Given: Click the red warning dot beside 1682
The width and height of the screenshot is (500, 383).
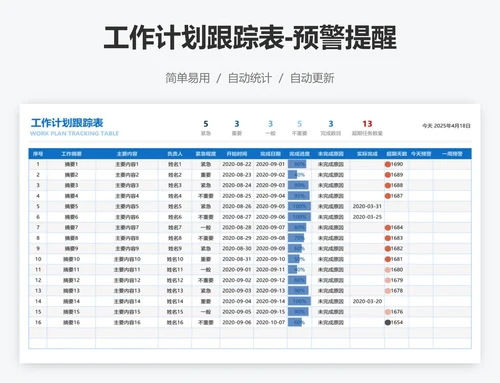Looking at the screenshot, I should pyautogui.click(x=388, y=249).
